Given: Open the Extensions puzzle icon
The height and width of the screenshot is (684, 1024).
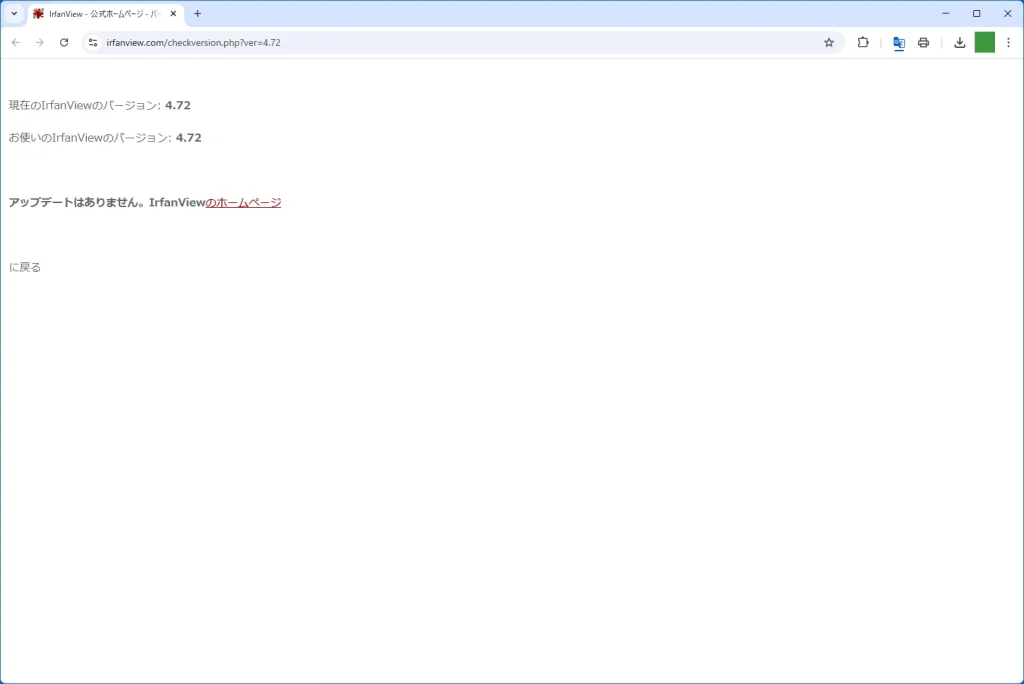Looking at the screenshot, I should click(863, 42).
